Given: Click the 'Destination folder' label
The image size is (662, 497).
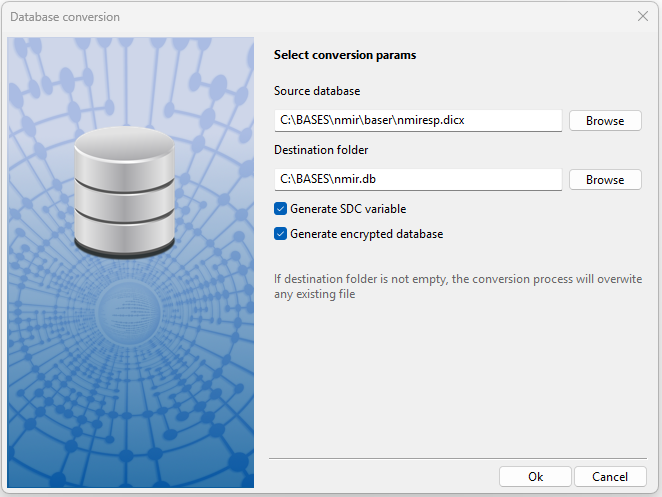Looking at the screenshot, I should click(321, 150).
